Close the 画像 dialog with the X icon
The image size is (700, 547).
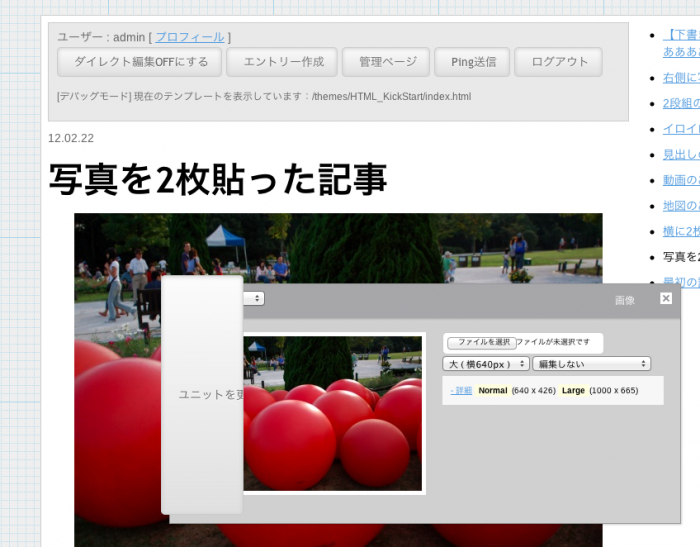pyautogui.click(x=666, y=298)
